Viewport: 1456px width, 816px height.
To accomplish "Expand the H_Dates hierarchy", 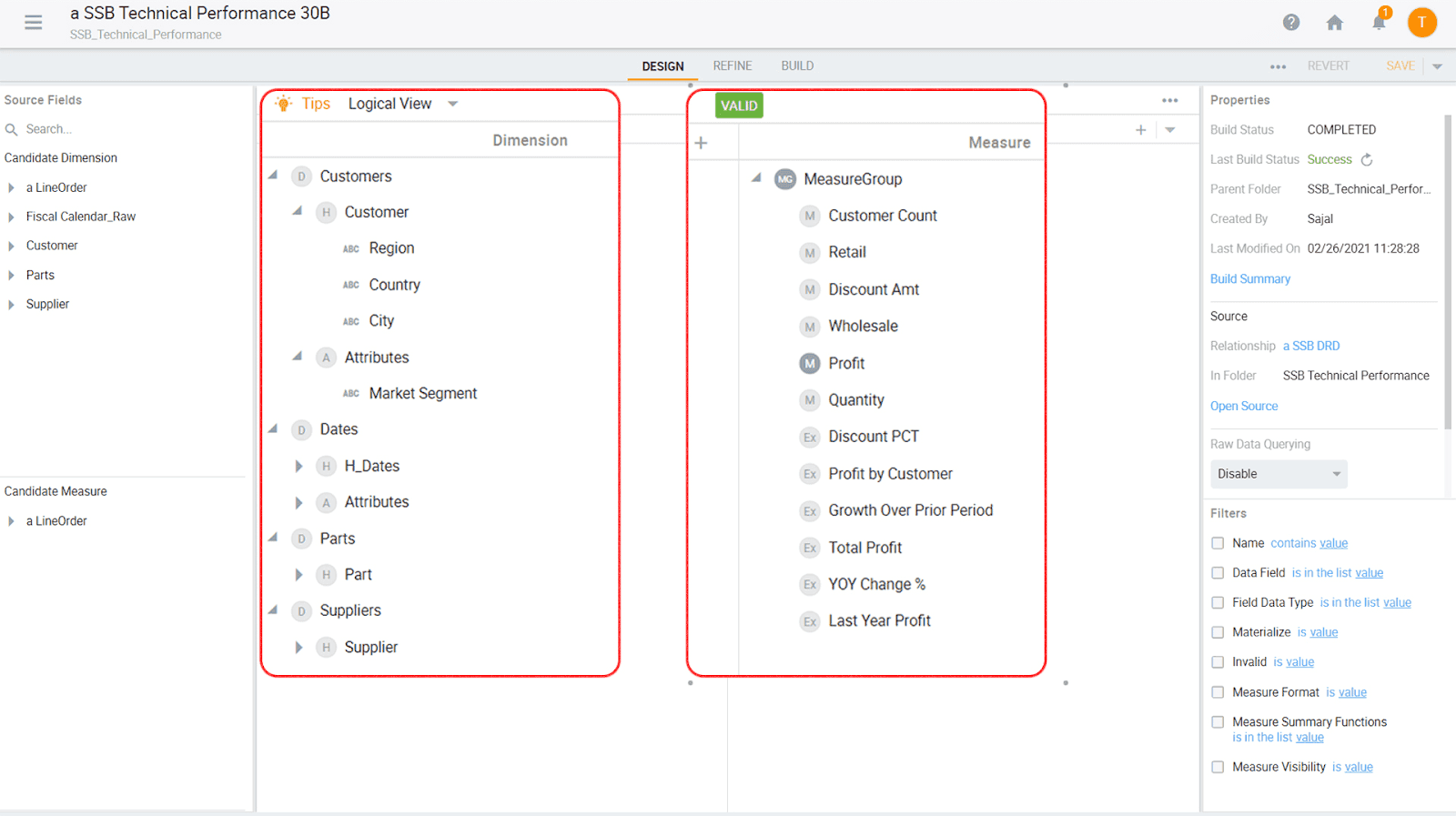I will [298, 466].
